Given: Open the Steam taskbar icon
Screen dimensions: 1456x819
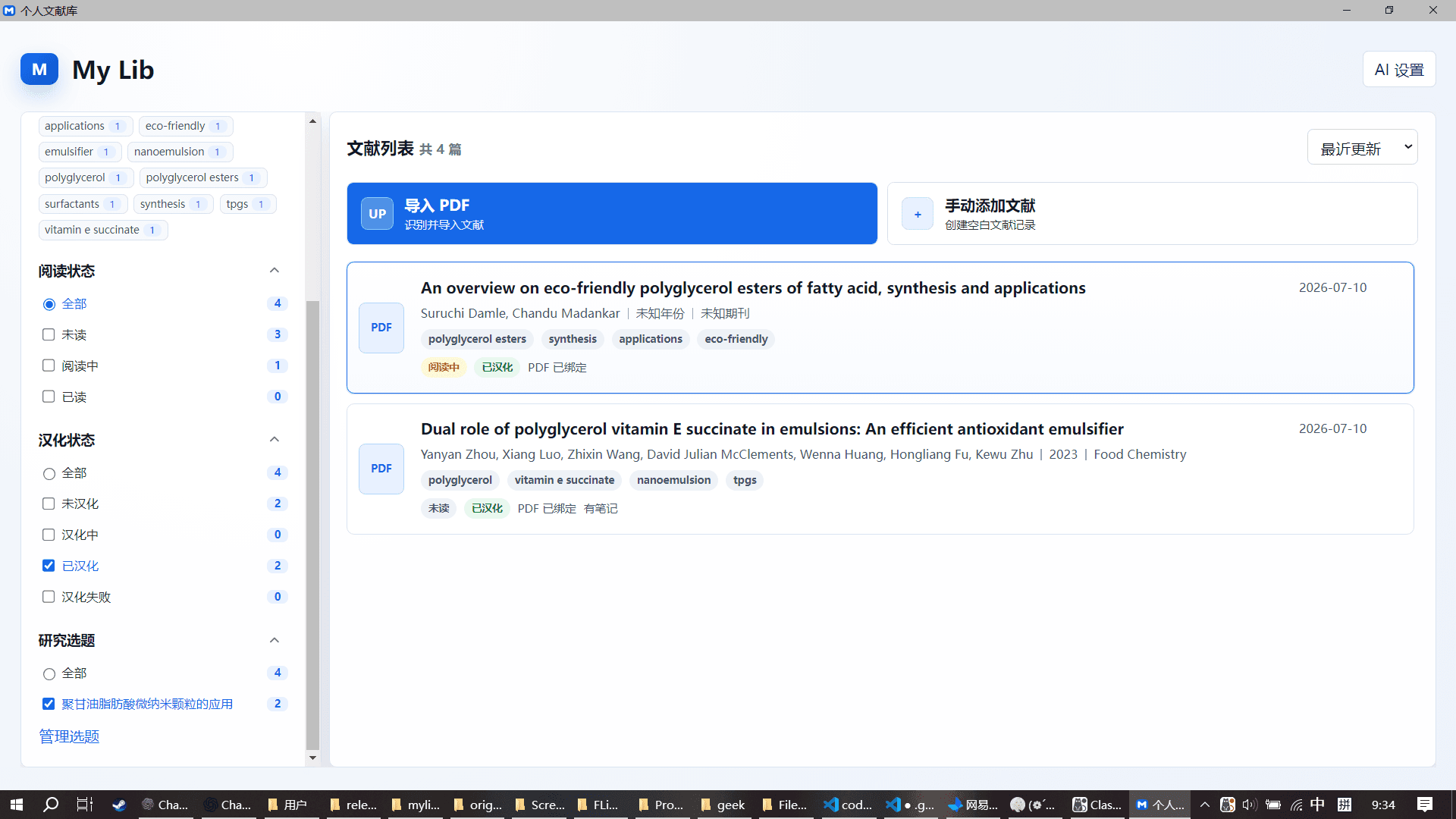Looking at the screenshot, I should 119,805.
